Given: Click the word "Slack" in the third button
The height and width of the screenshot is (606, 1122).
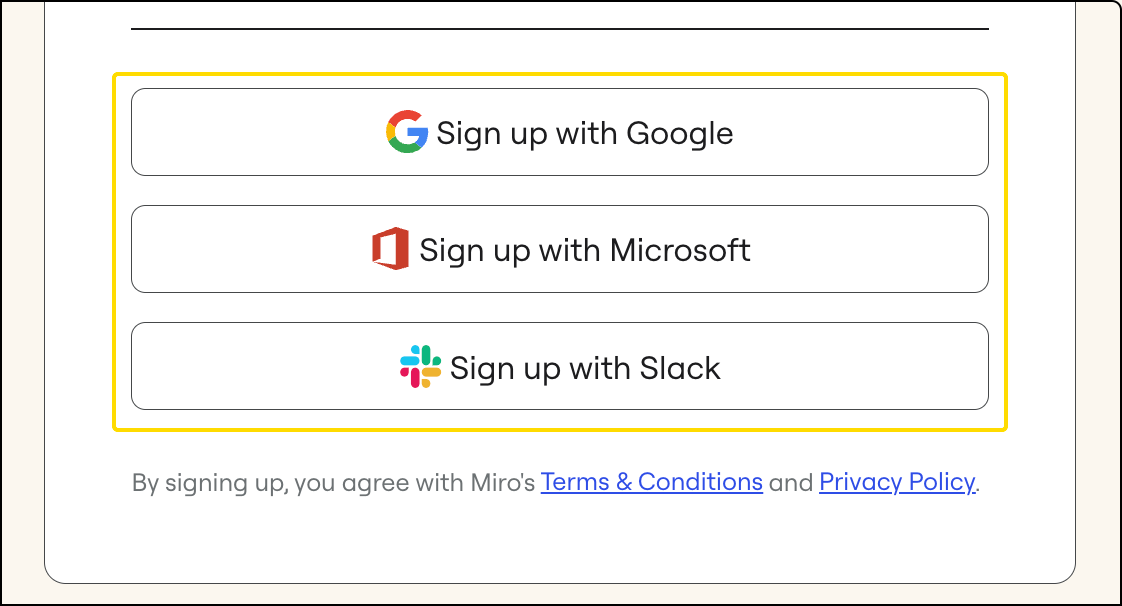Looking at the screenshot, I should [680, 368].
